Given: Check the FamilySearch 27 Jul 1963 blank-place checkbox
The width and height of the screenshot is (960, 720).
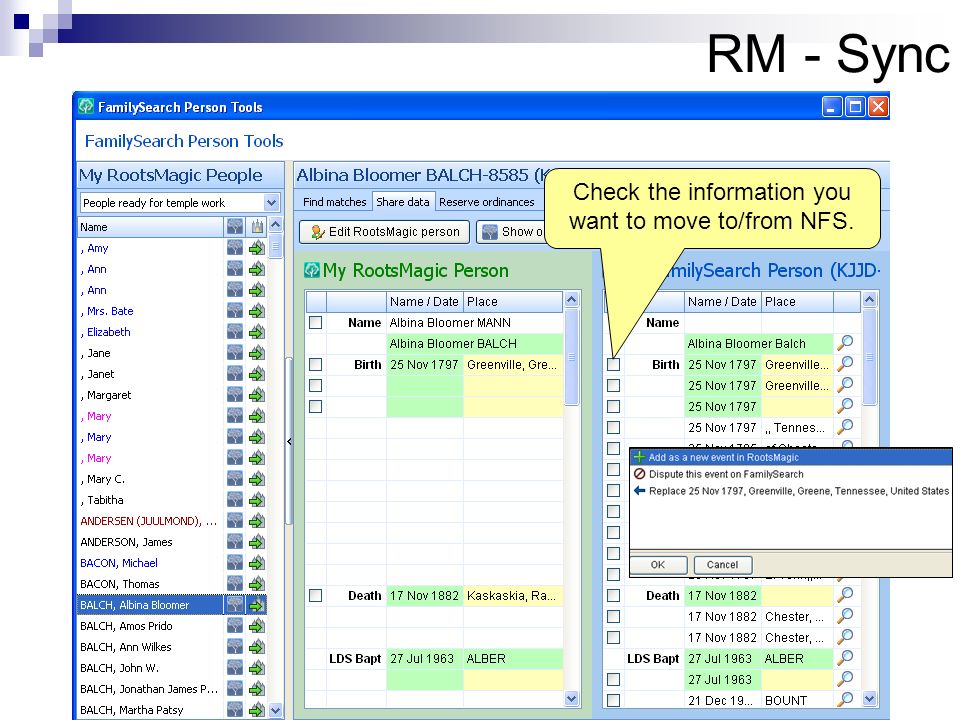Looking at the screenshot, I should 613,680.
